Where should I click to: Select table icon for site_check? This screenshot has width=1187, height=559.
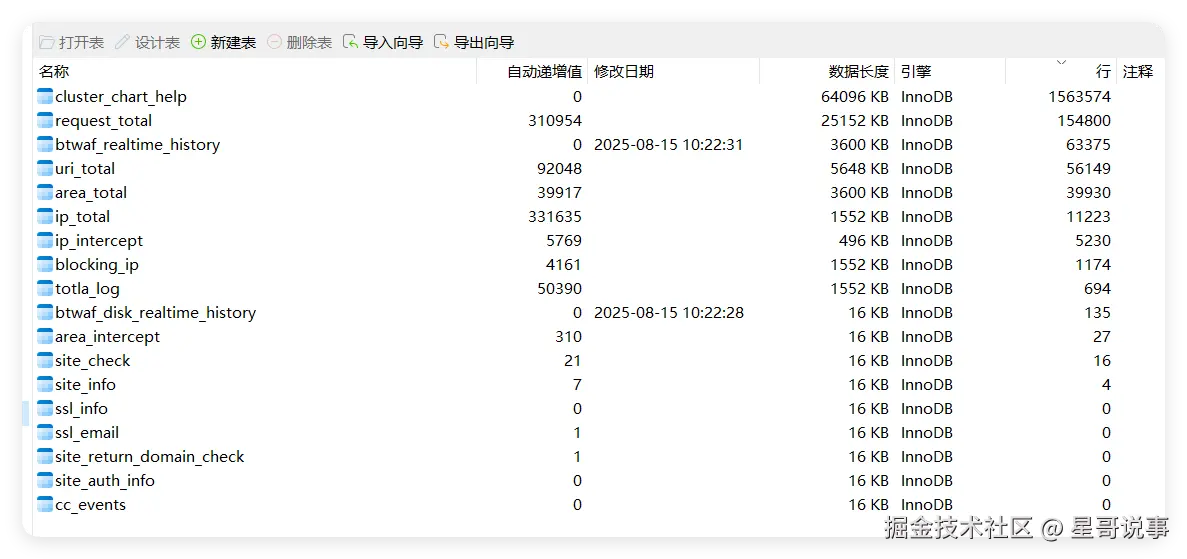(45, 361)
